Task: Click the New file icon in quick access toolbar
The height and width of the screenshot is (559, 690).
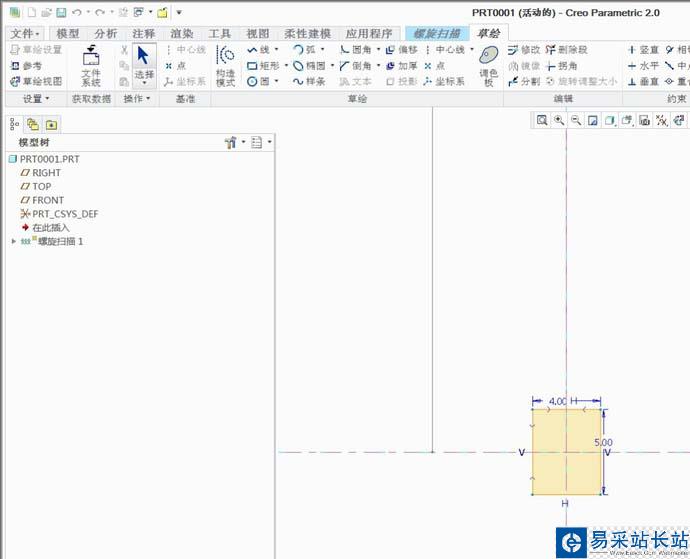Action: [x=32, y=12]
